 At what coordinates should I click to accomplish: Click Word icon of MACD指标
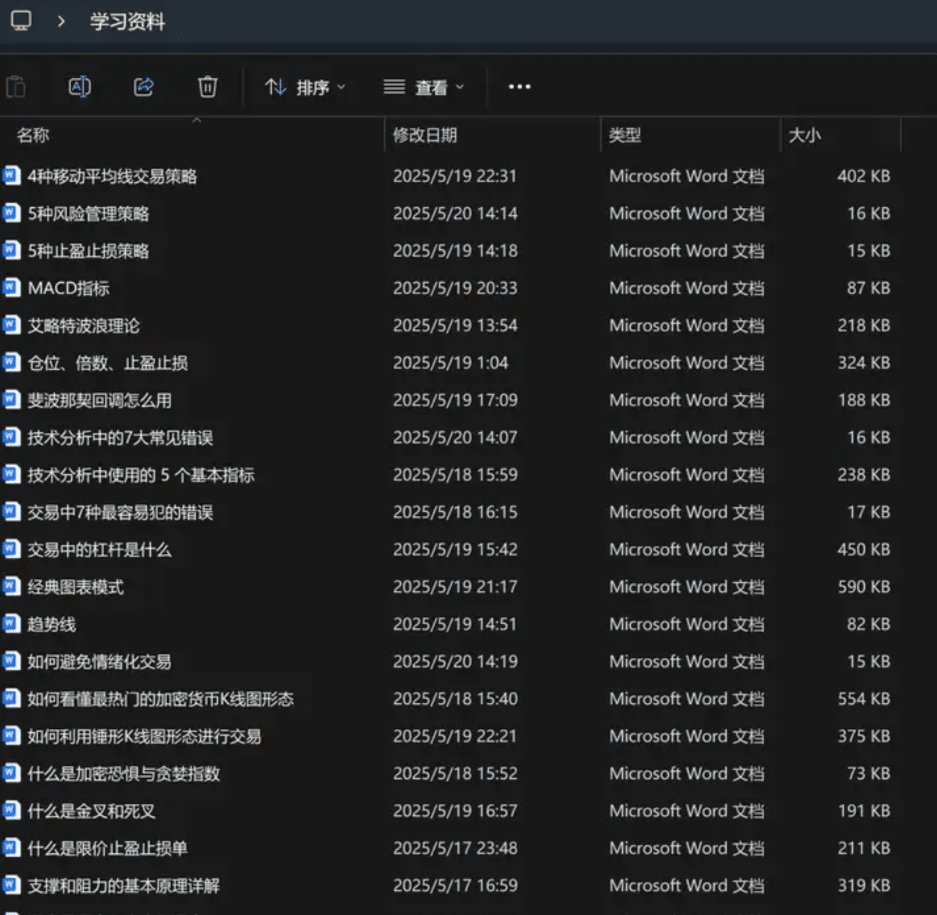pos(11,288)
